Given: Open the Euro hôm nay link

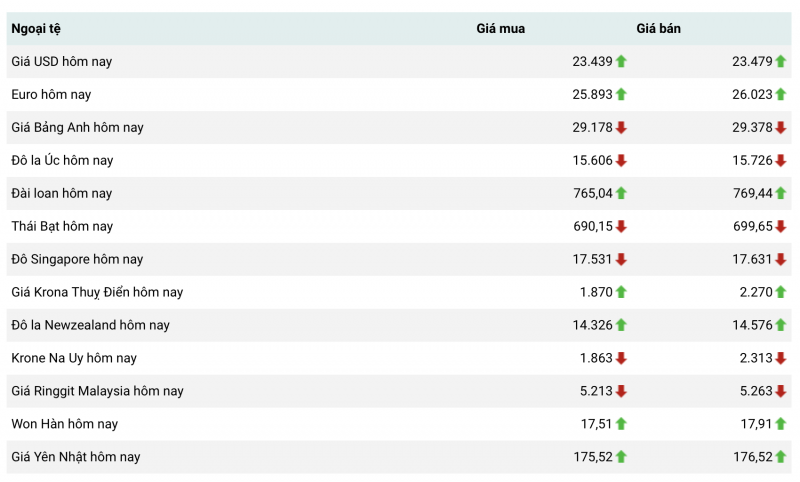Looking at the screenshot, I should [x=51, y=94].
